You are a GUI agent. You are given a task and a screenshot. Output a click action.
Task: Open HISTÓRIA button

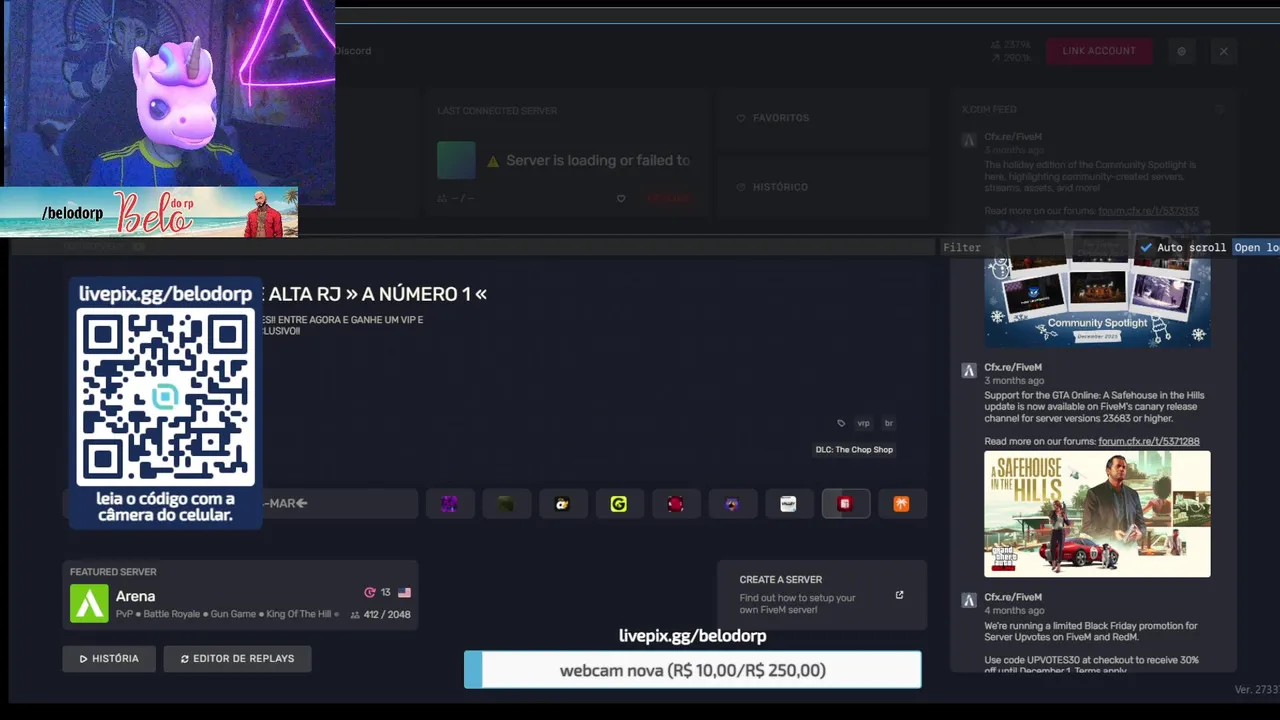(x=109, y=658)
